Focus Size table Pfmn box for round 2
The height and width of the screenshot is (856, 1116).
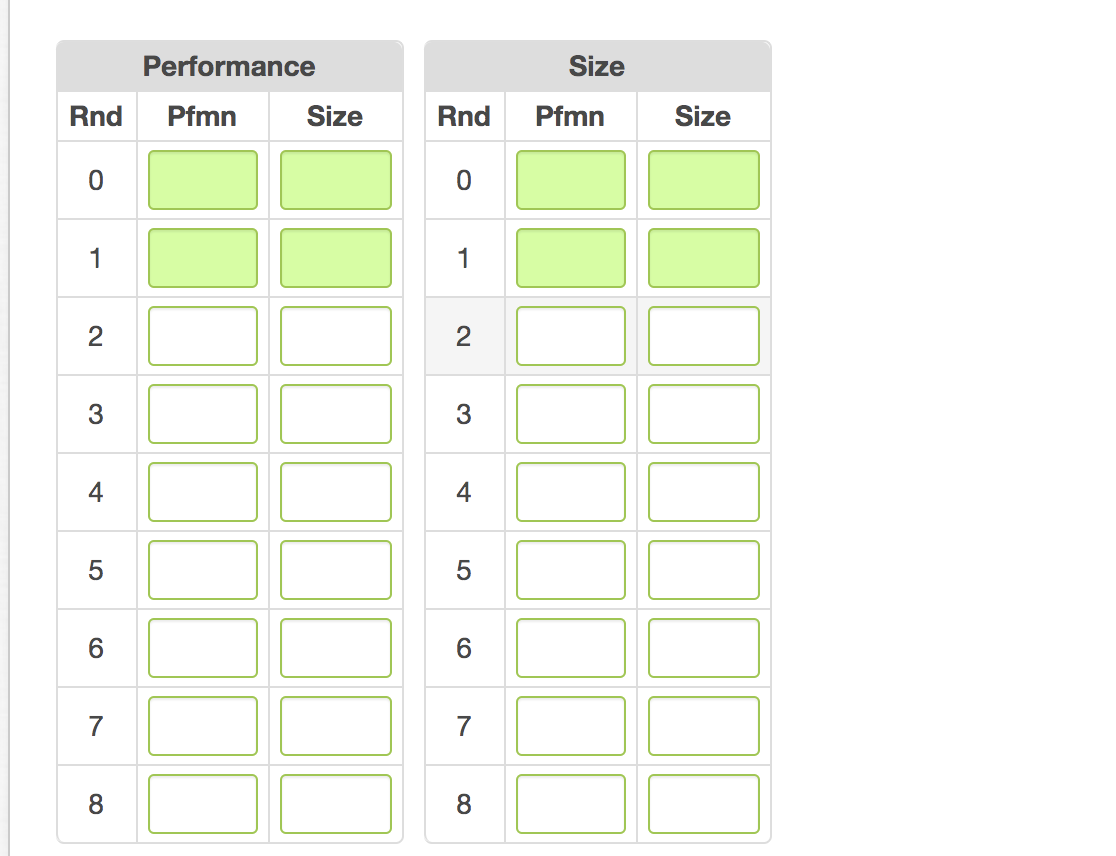(571, 336)
